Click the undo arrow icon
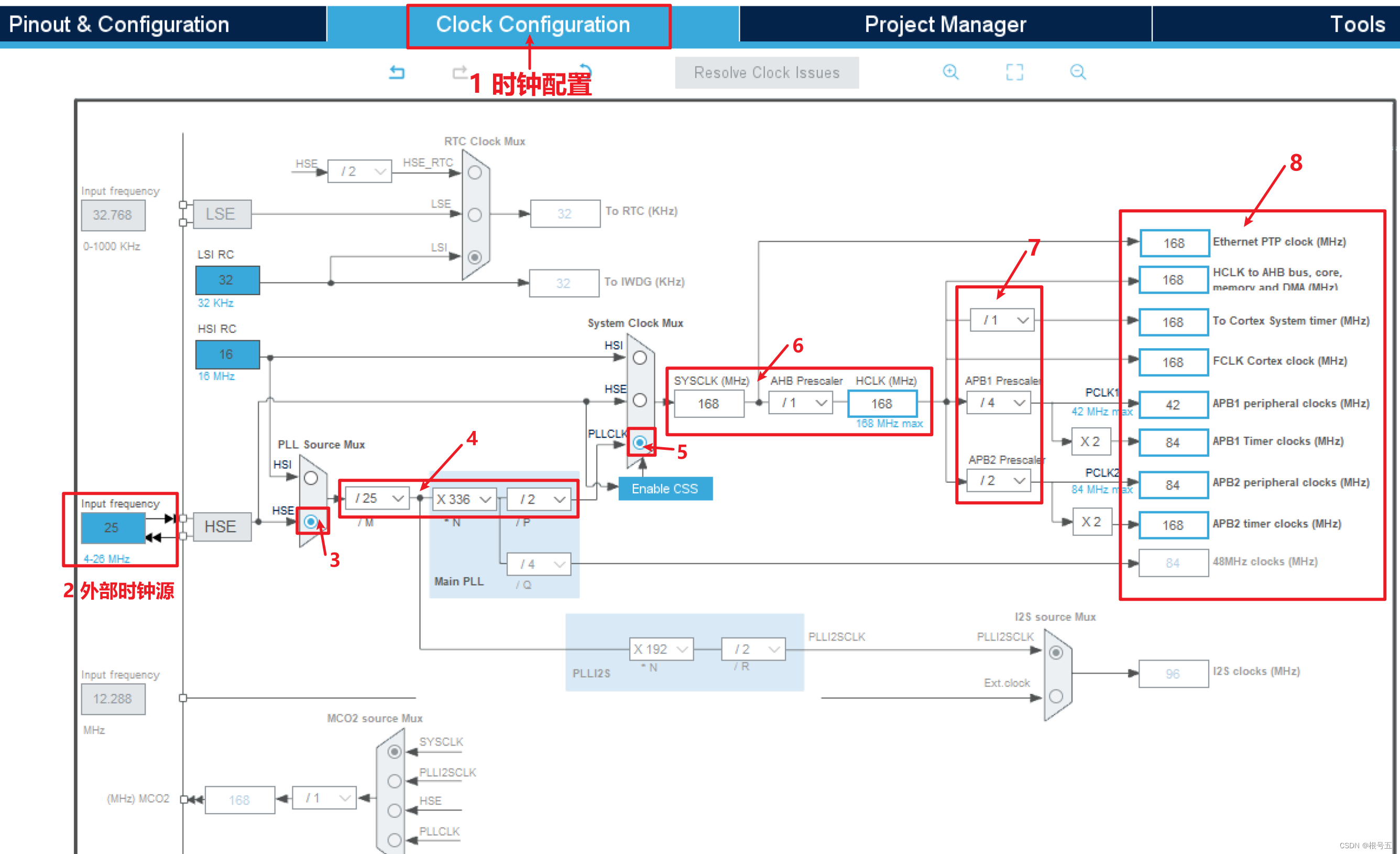1400x854 pixels. click(x=397, y=72)
